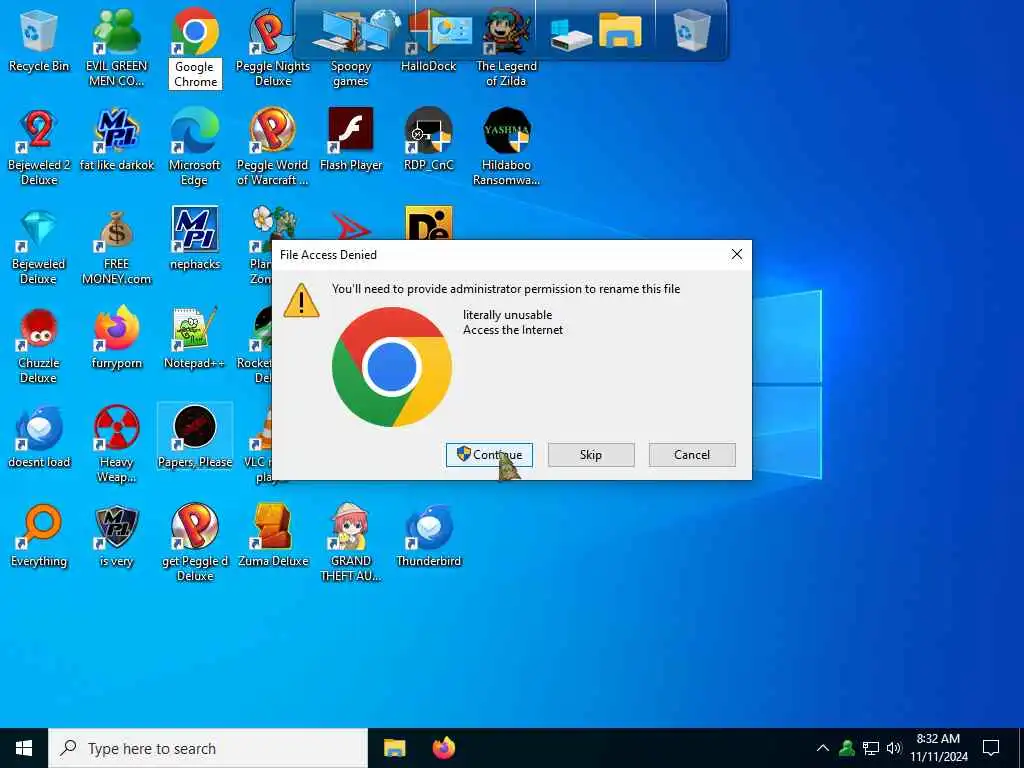Select the Zuma Deluxe shortcut

pyautogui.click(x=273, y=536)
